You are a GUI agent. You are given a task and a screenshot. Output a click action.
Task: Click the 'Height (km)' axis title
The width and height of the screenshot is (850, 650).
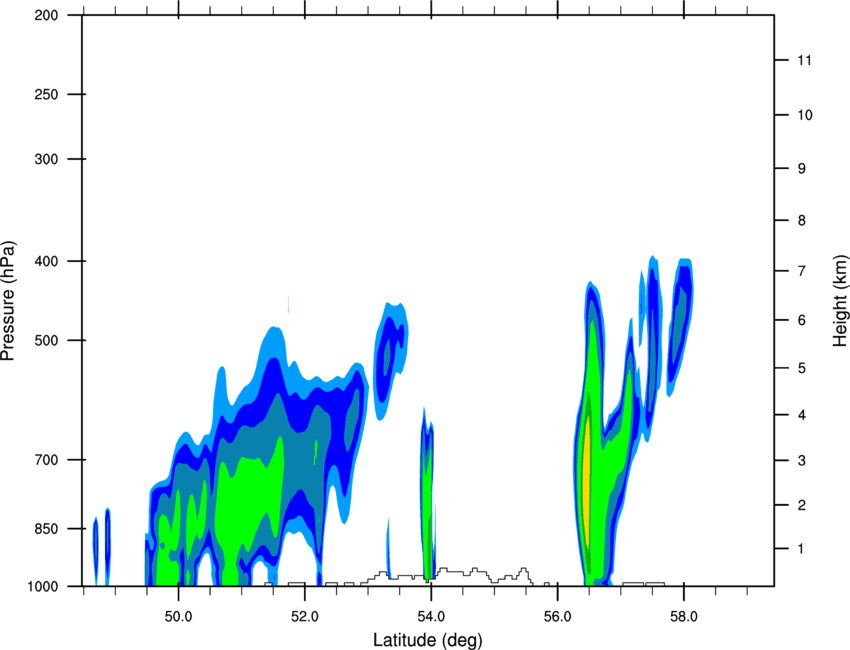pyautogui.click(x=841, y=300)
